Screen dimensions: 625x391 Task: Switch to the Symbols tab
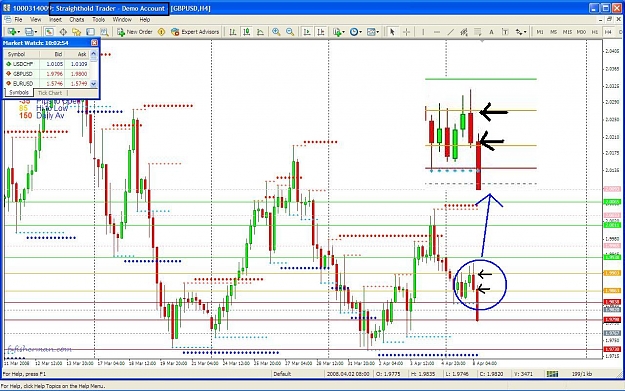[x=19, y=92]
